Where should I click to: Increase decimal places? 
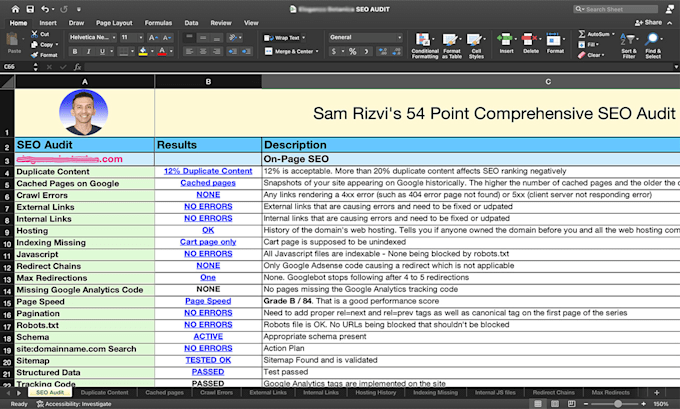pos(382,52)
